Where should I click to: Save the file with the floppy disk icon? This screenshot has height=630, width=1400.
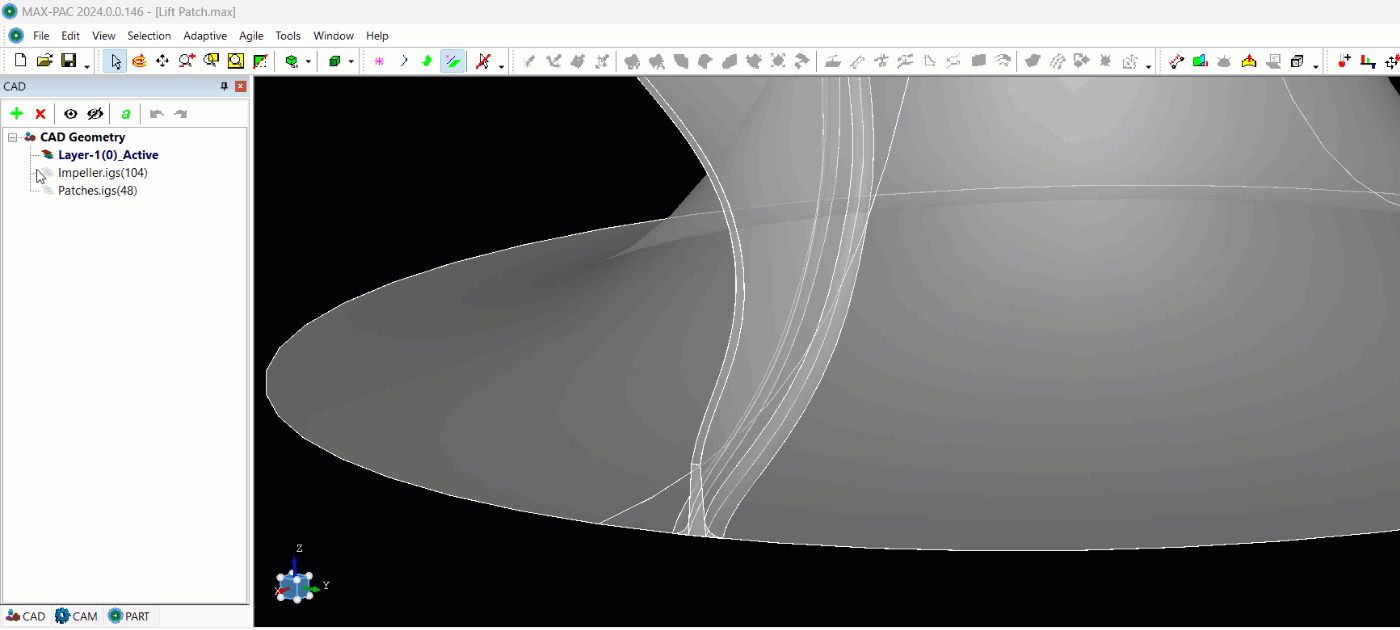click(69, 61)
